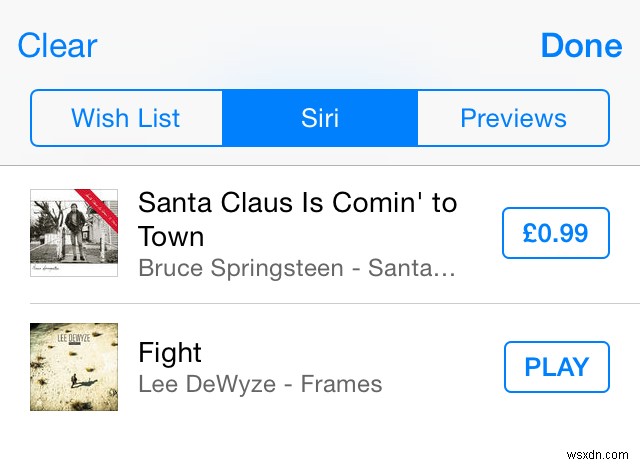Select the Siri tab
Screen dimensions: 640x465
point(319,118)
